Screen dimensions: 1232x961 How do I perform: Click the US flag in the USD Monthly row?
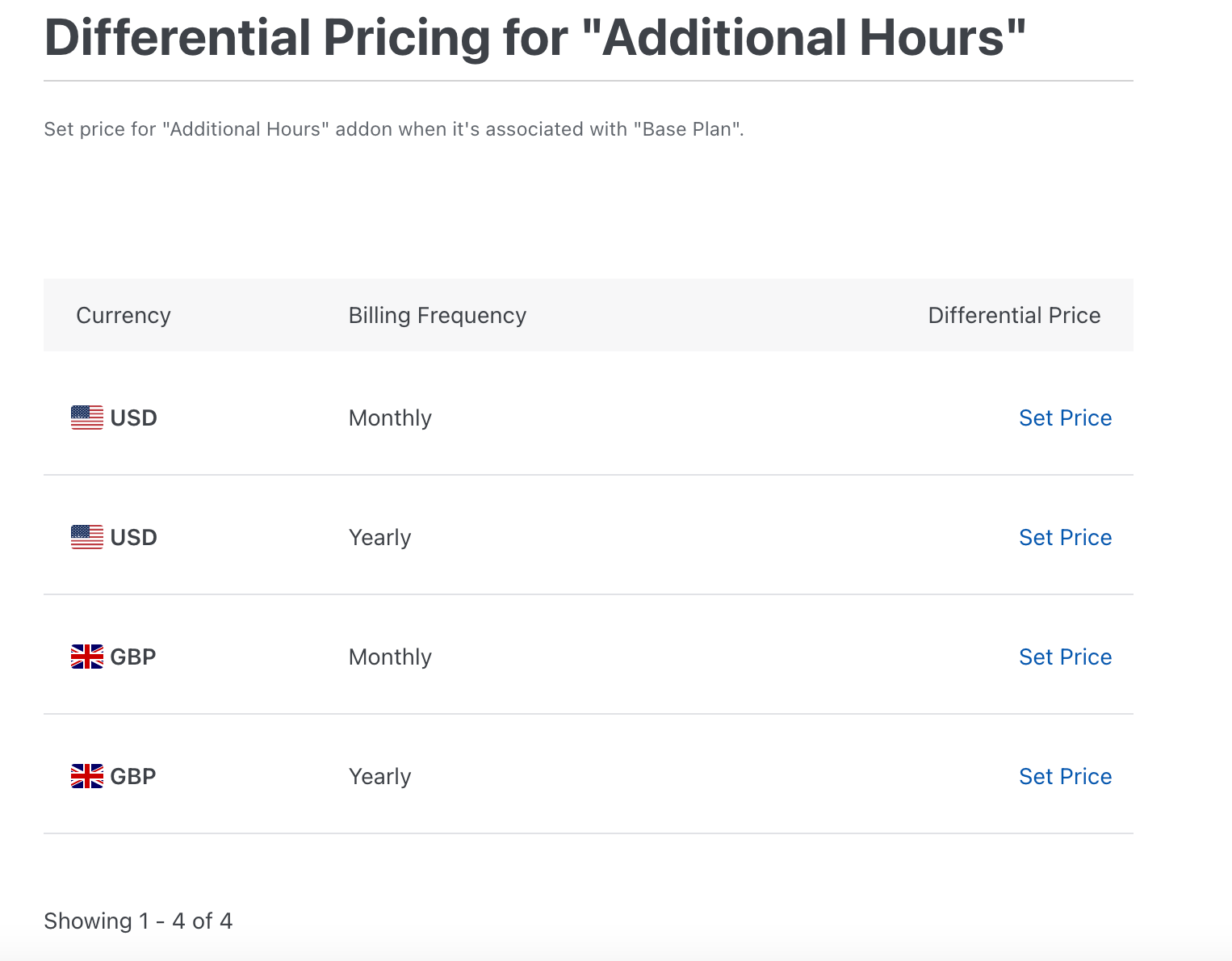[87, 418]
